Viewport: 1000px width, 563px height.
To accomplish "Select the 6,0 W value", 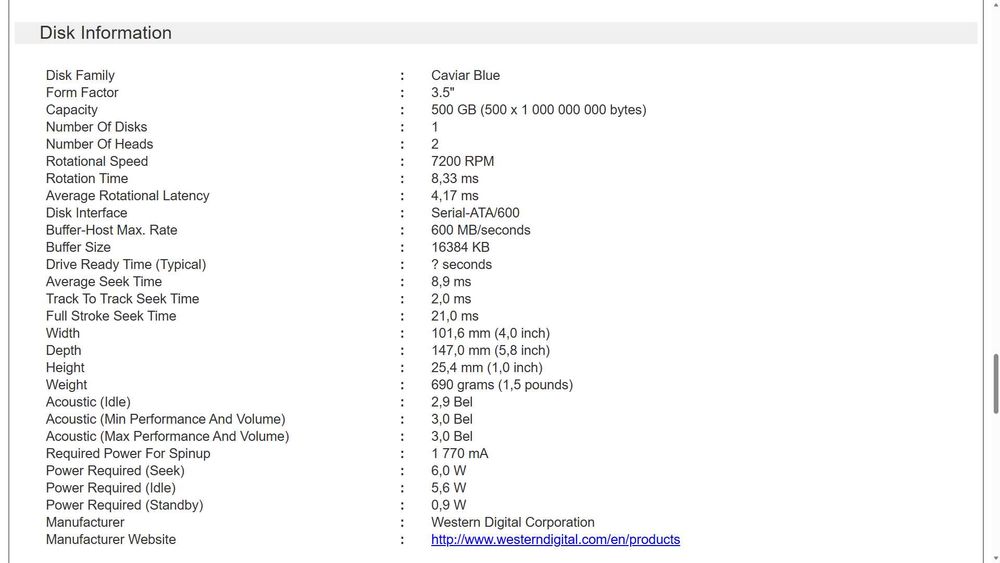I will (448, 471).
